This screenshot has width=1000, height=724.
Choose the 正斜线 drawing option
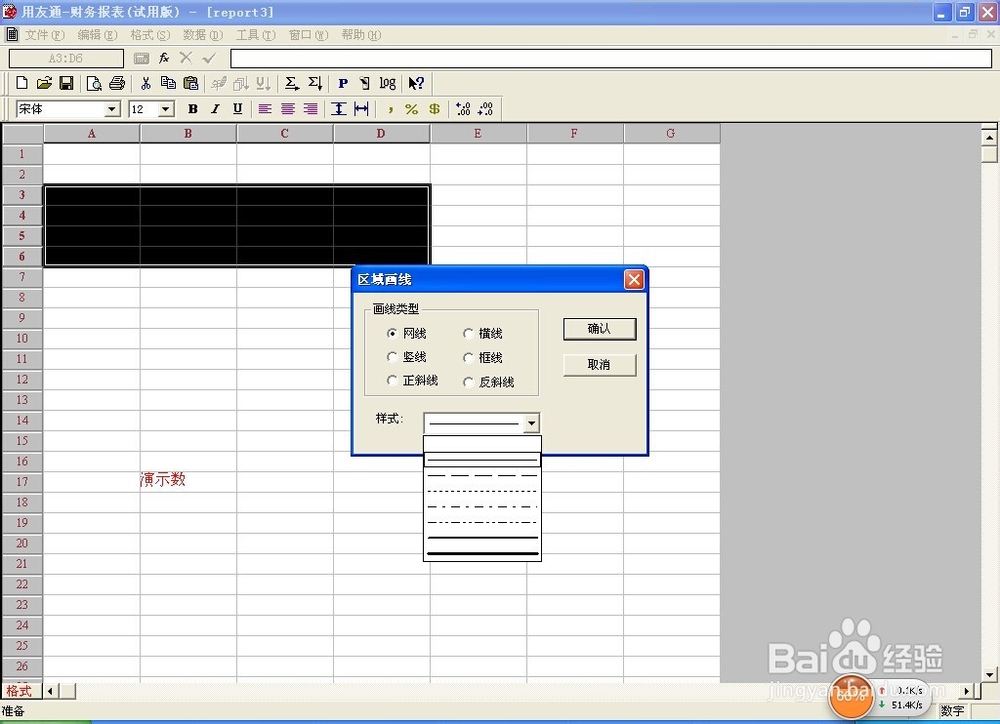click(390, 380)
